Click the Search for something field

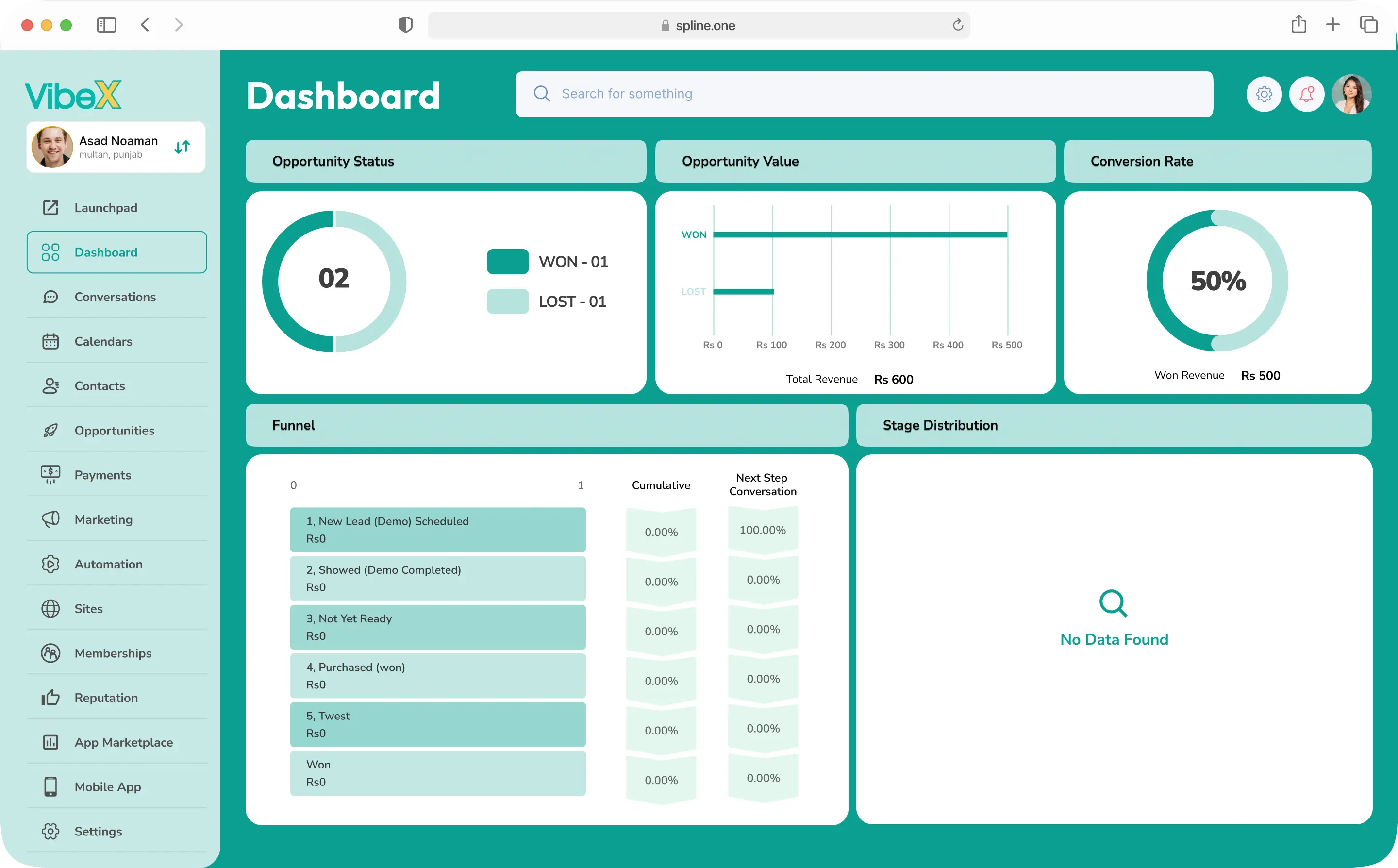click(x=864, y=94)
